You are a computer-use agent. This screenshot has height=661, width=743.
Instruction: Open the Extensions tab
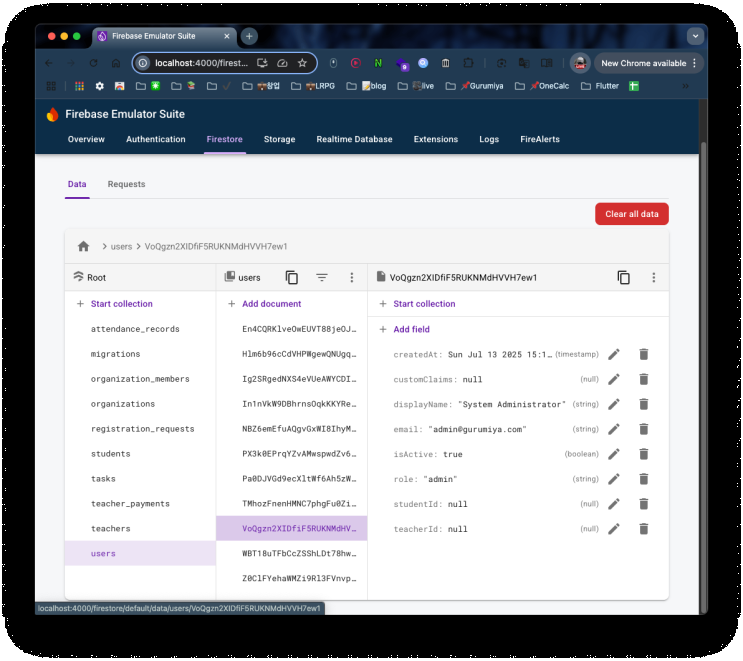coord(435,139)
